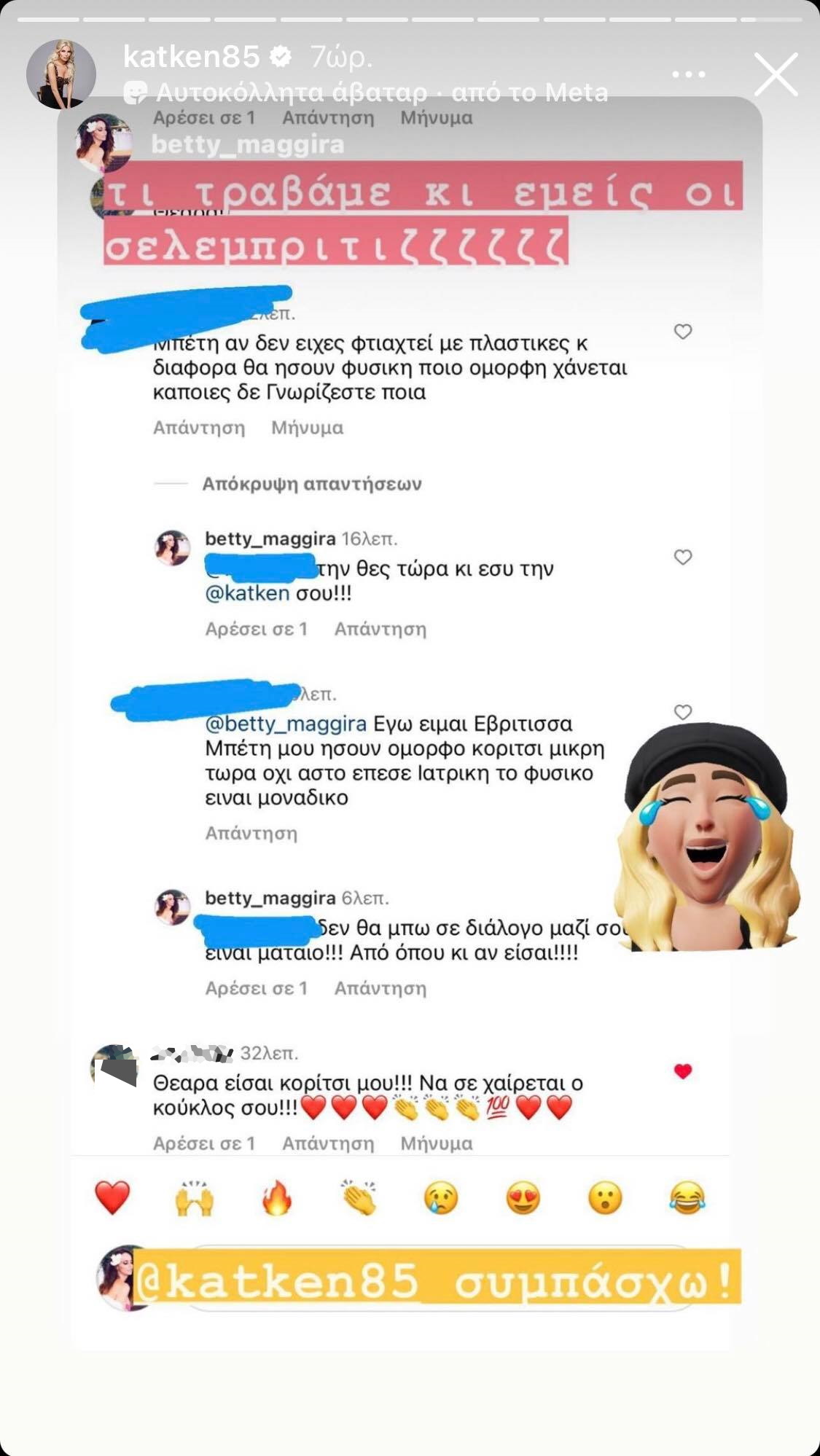Tap Απάντηση under the 6λεπ. betty_maggira reply

pyautogui.click(x=380, y=988)
